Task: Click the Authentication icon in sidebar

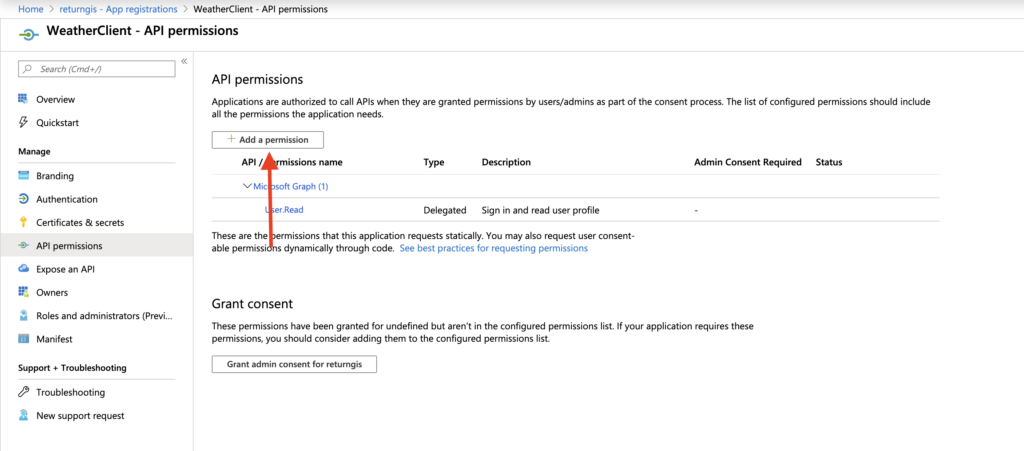Action: pos(24,199)
